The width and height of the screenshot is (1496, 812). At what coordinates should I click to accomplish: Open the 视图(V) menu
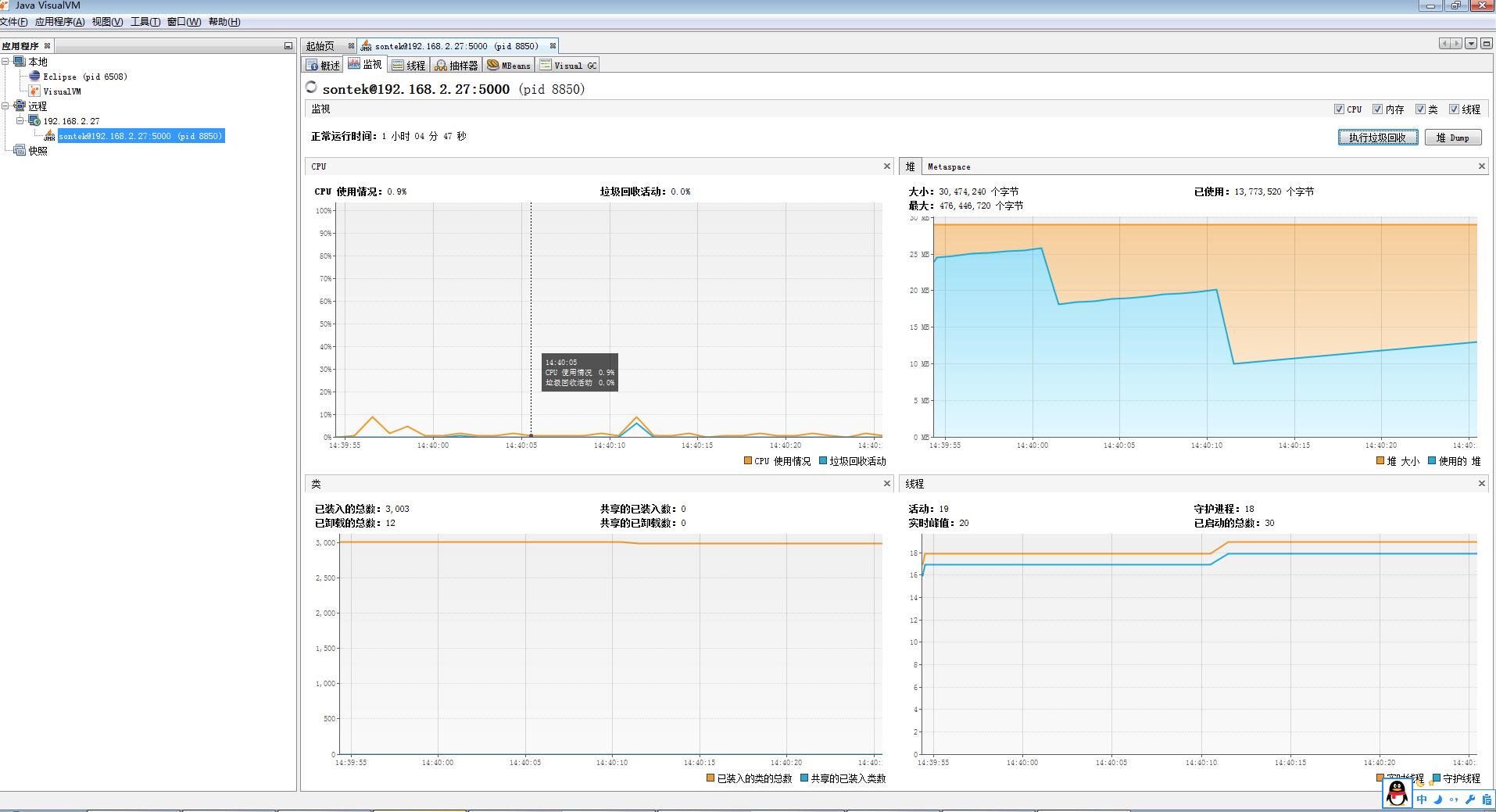click(x=107, y=22)
